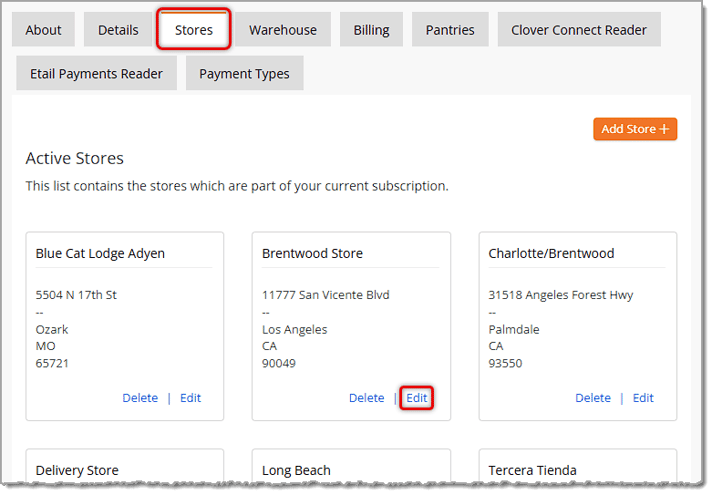Click the Blue Cat Lodge Adyen title
712x495 pixels.
[100, 253]
